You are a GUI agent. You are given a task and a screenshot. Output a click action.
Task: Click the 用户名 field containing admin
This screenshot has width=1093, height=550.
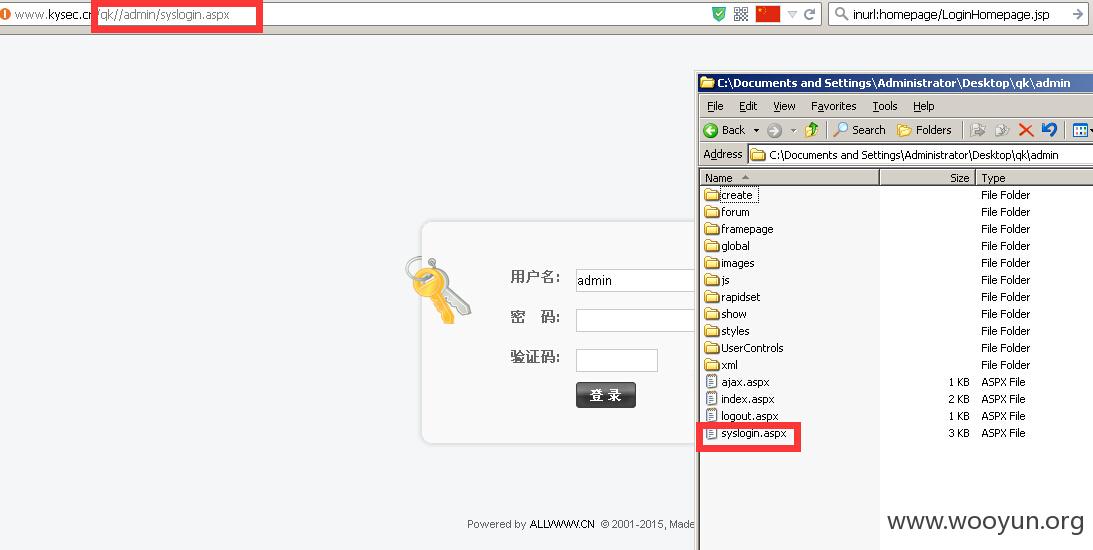[636, 280]
